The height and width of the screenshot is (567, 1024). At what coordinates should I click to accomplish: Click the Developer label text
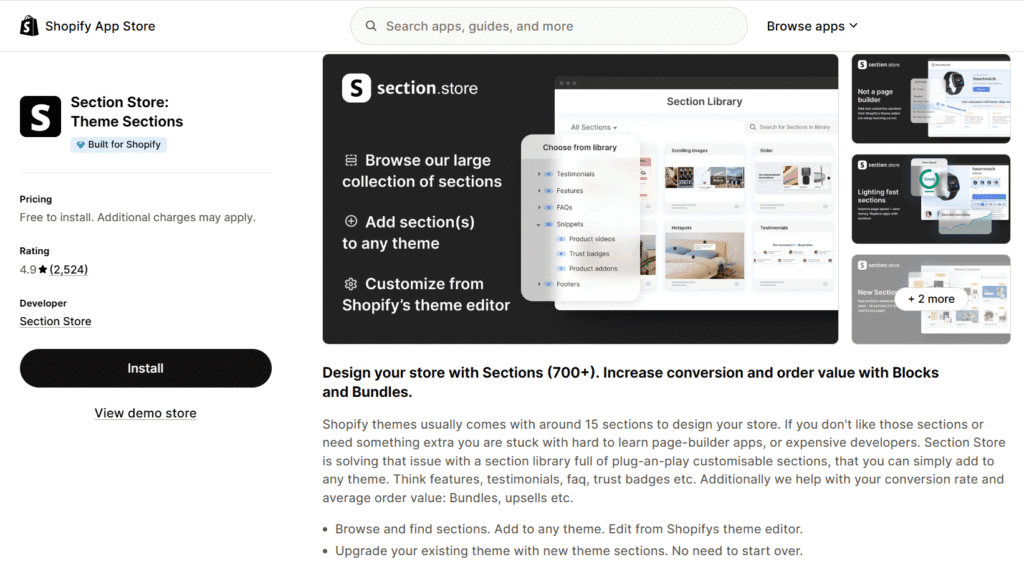point(43,303)
